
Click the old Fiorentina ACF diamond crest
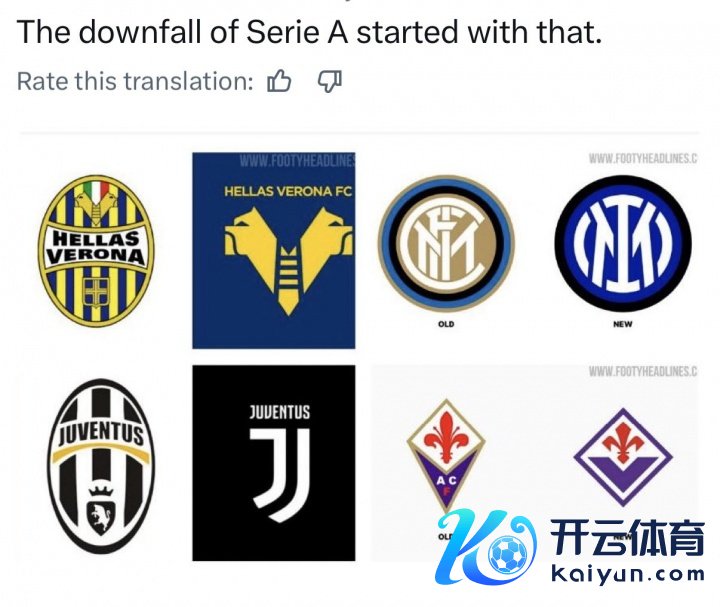(446, 455)
